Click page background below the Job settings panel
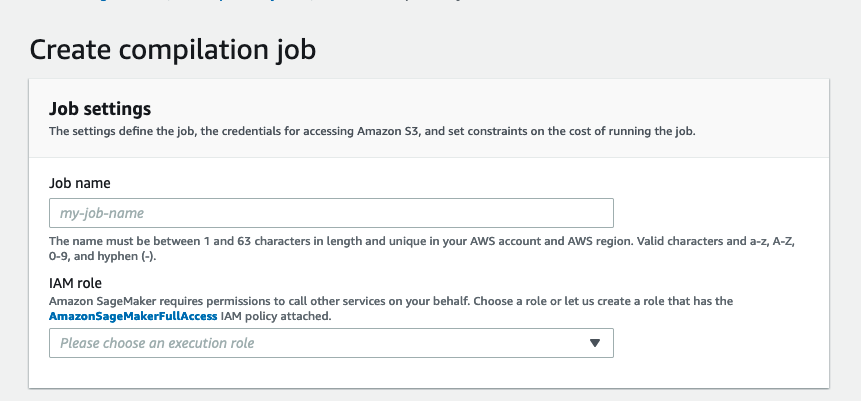Viewport: 861px width, 401px height. 430,395
